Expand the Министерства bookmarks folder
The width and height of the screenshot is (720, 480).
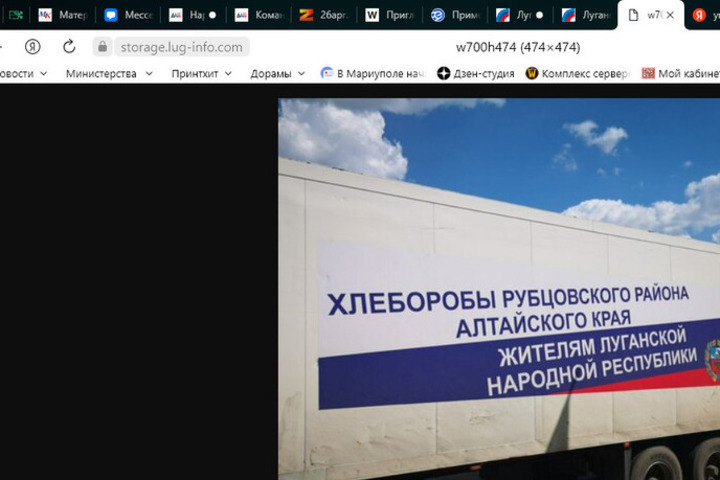[109, 73]
